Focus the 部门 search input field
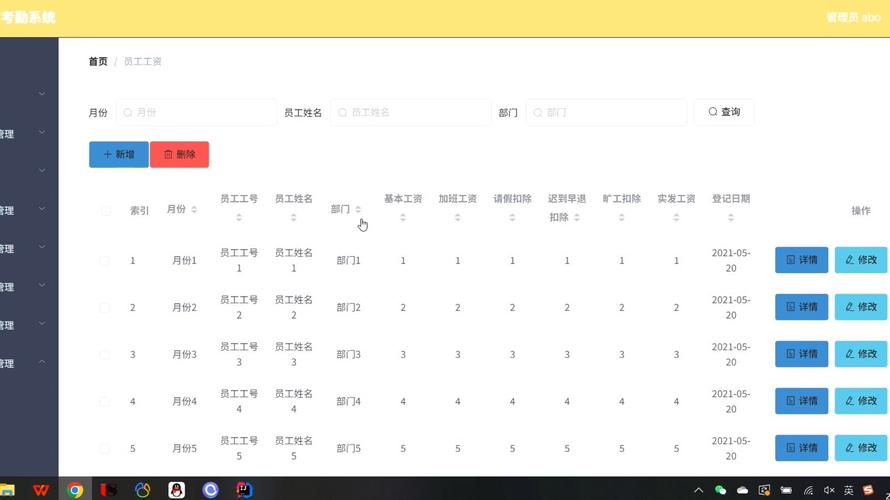 [x=606, y=112]
